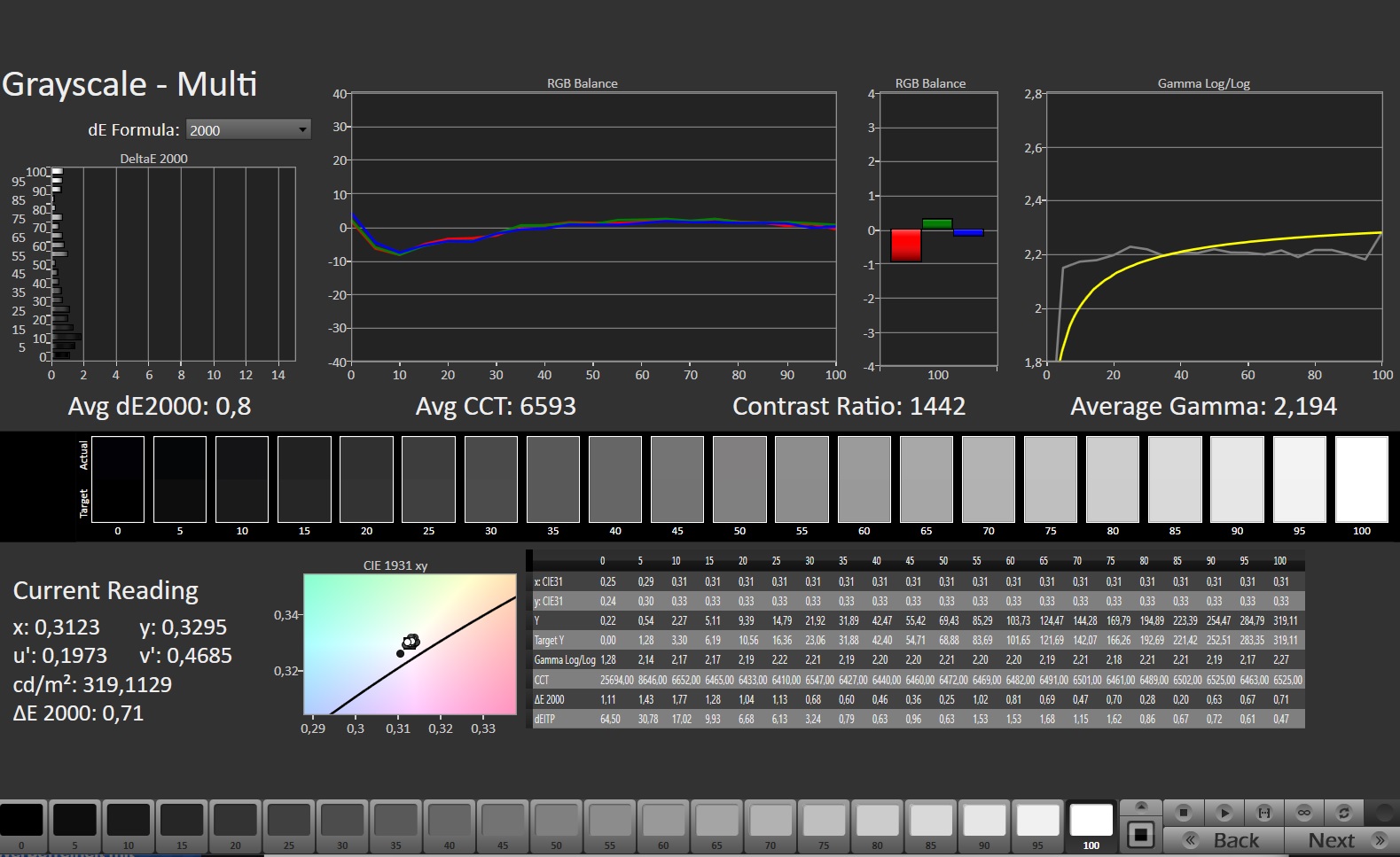Click the 'Contrast Ratio: 1442' readout
The image size is (1400, 857).
[x=849, y=406]
